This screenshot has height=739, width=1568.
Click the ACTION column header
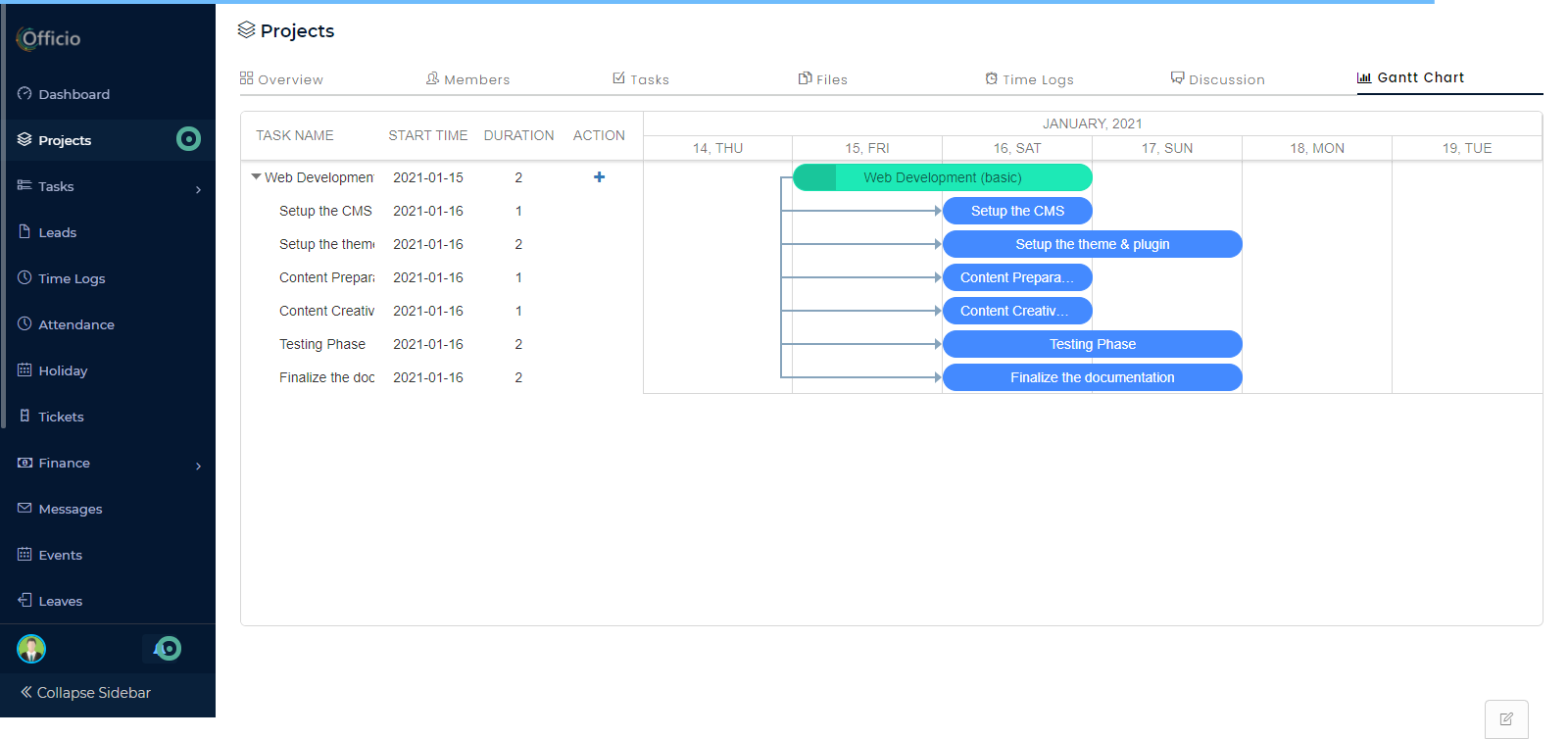point(599,135)
